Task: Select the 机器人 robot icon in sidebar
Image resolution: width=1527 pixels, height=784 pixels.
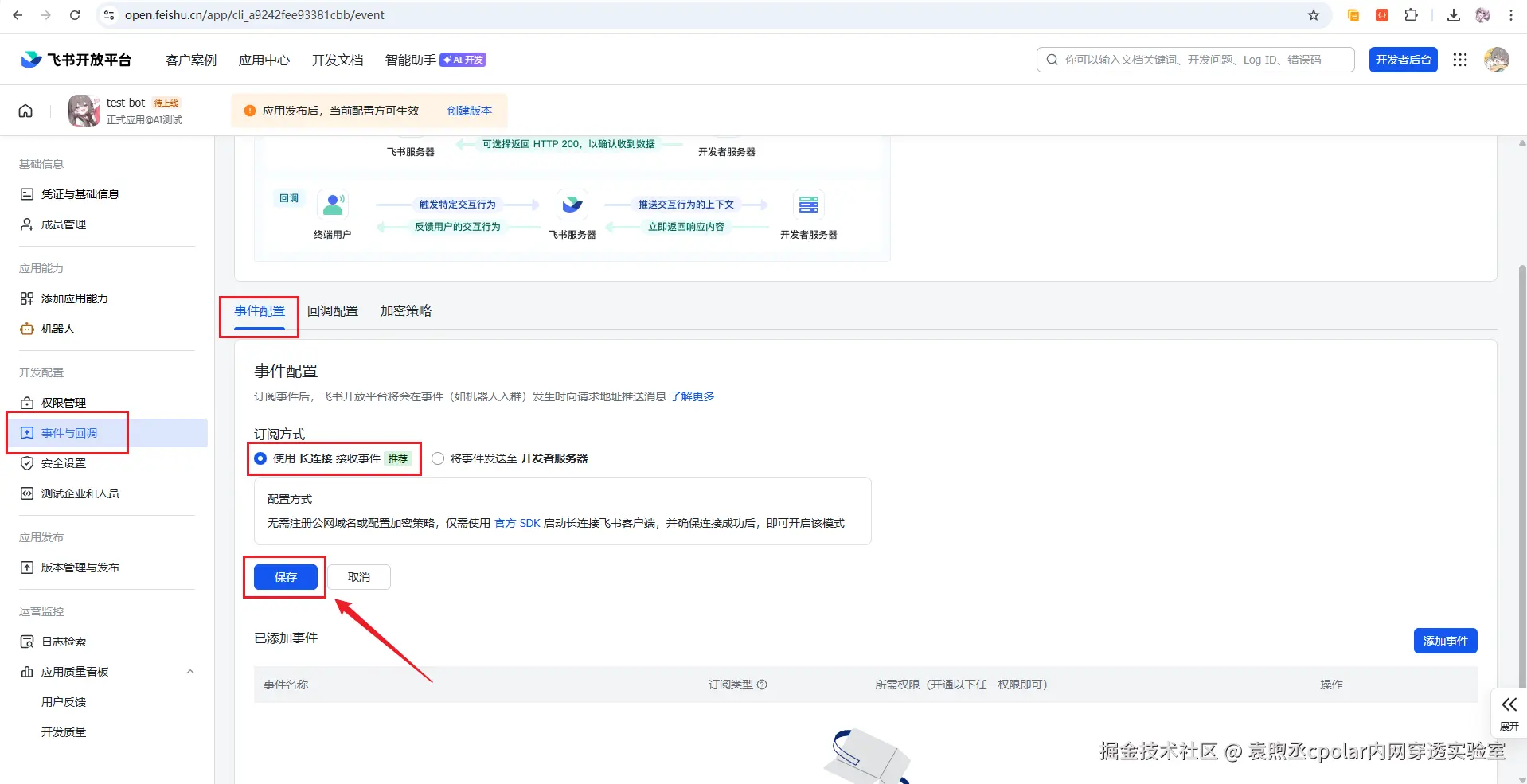Action: (27, 329)
